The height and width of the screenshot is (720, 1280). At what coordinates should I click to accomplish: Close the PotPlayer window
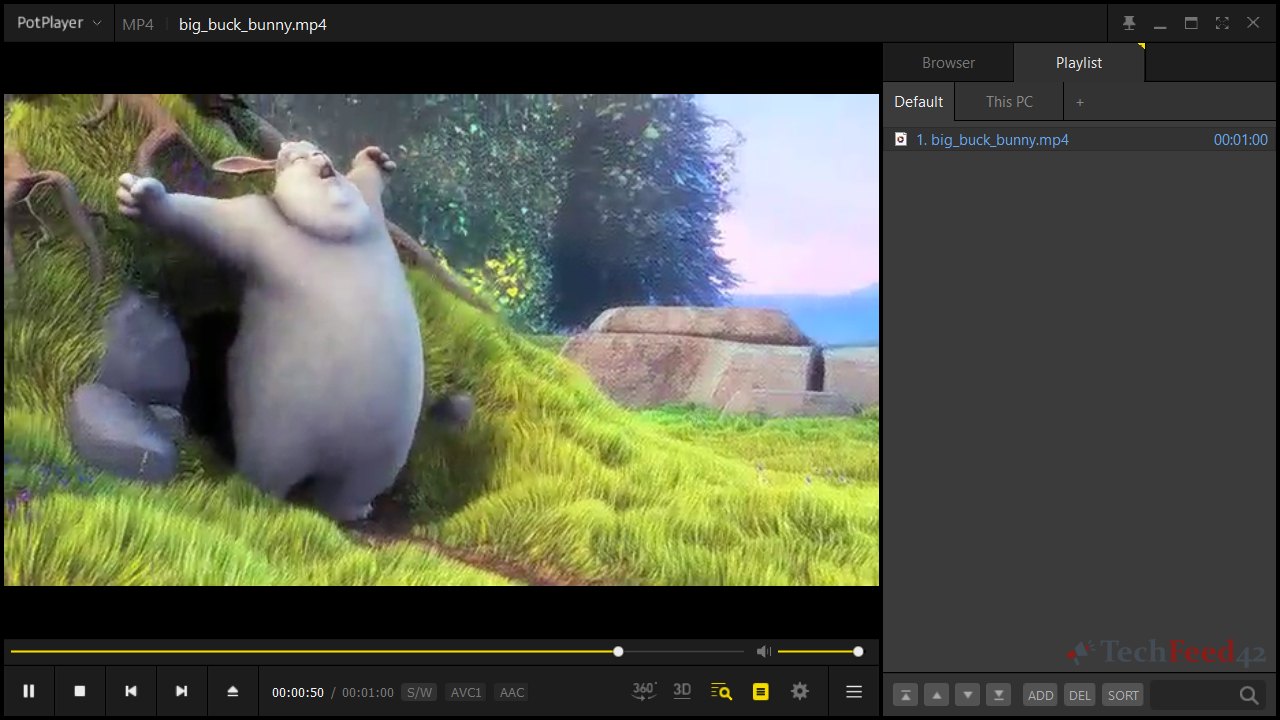click(1253, 23)
